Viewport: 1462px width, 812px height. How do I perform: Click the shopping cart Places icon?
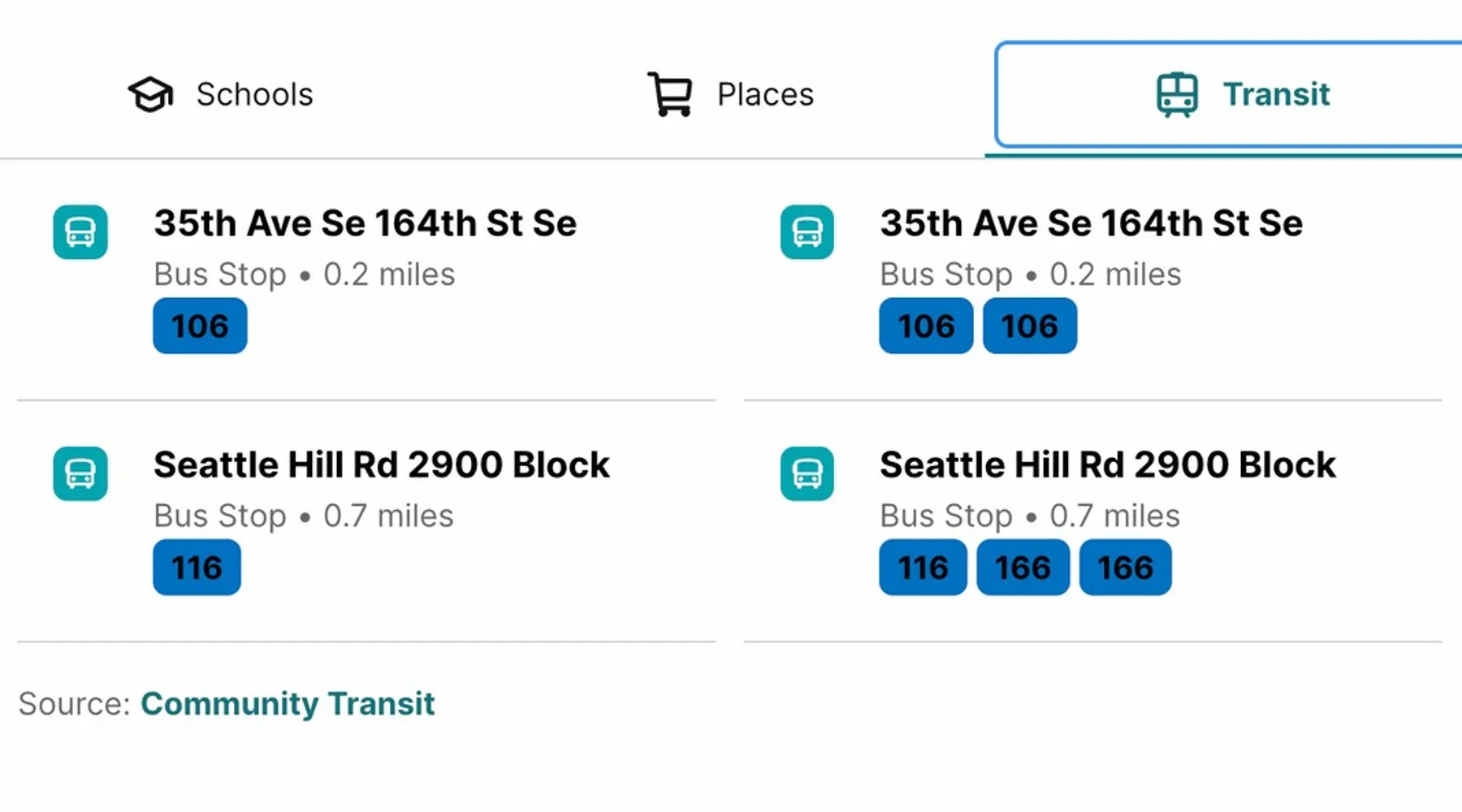tap(670, 94)
